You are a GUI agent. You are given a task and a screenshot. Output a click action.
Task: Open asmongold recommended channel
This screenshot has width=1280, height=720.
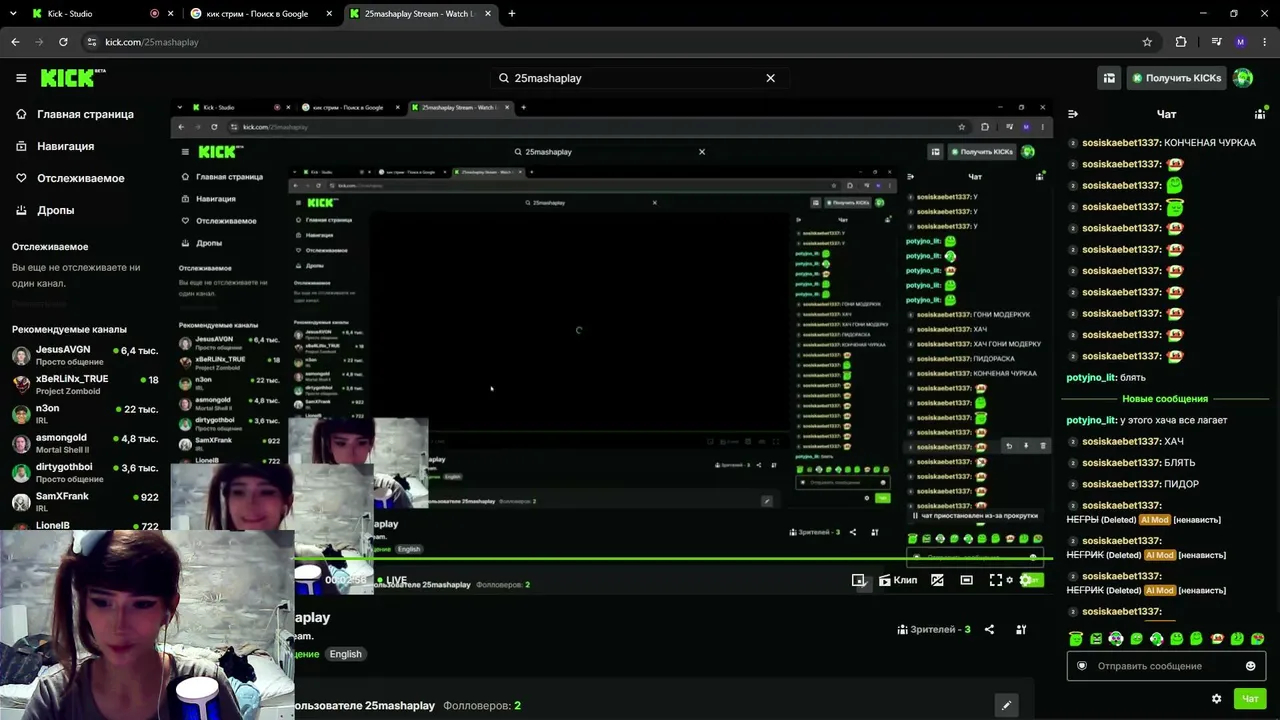[85, 443]
